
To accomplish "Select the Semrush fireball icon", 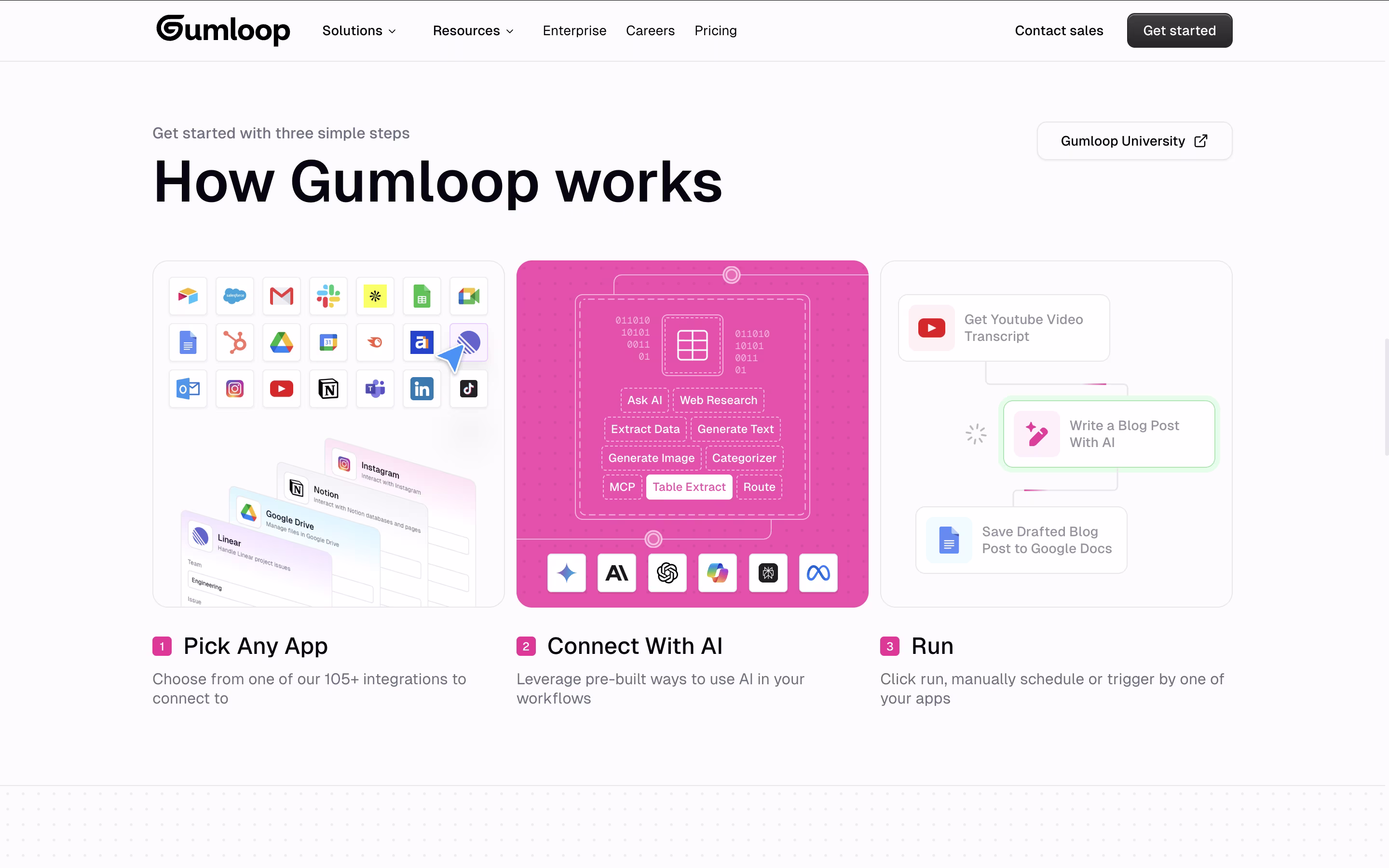I will (x=375, y=343).
